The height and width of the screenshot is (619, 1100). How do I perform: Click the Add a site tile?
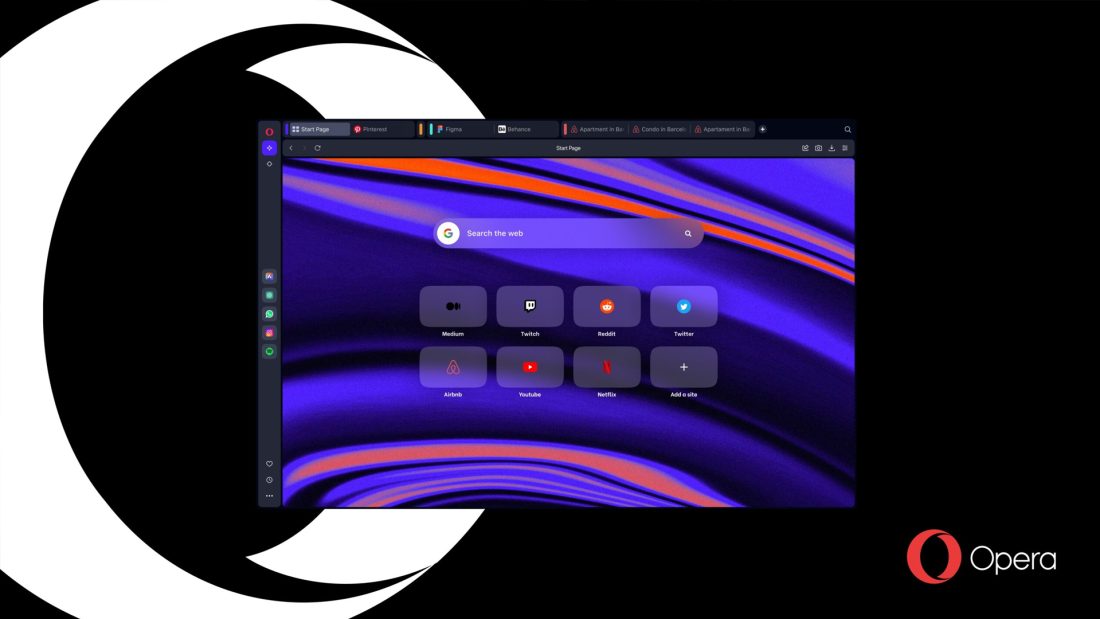[x=684, y=367]
